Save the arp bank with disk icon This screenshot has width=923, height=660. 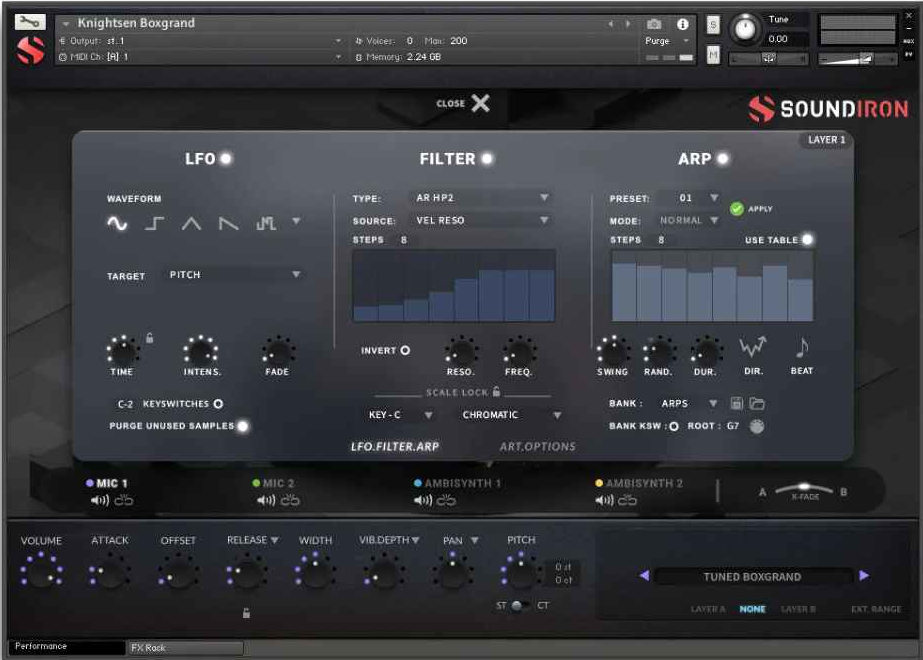737,404
